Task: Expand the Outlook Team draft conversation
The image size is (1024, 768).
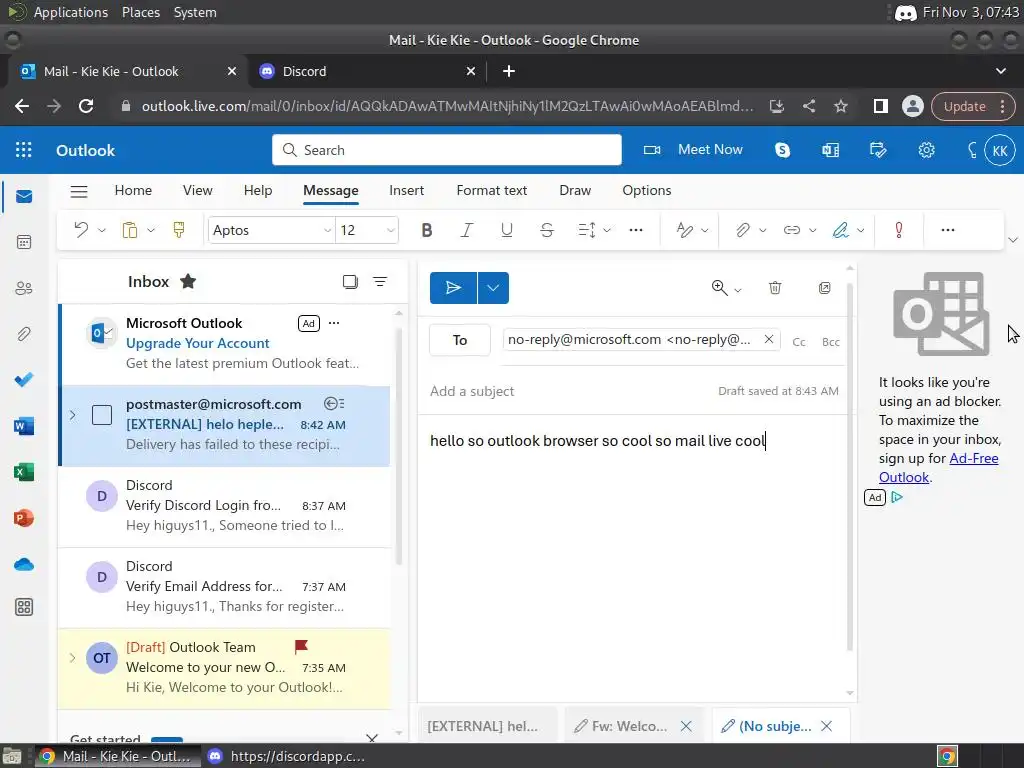Action: (x=72, y=658)
